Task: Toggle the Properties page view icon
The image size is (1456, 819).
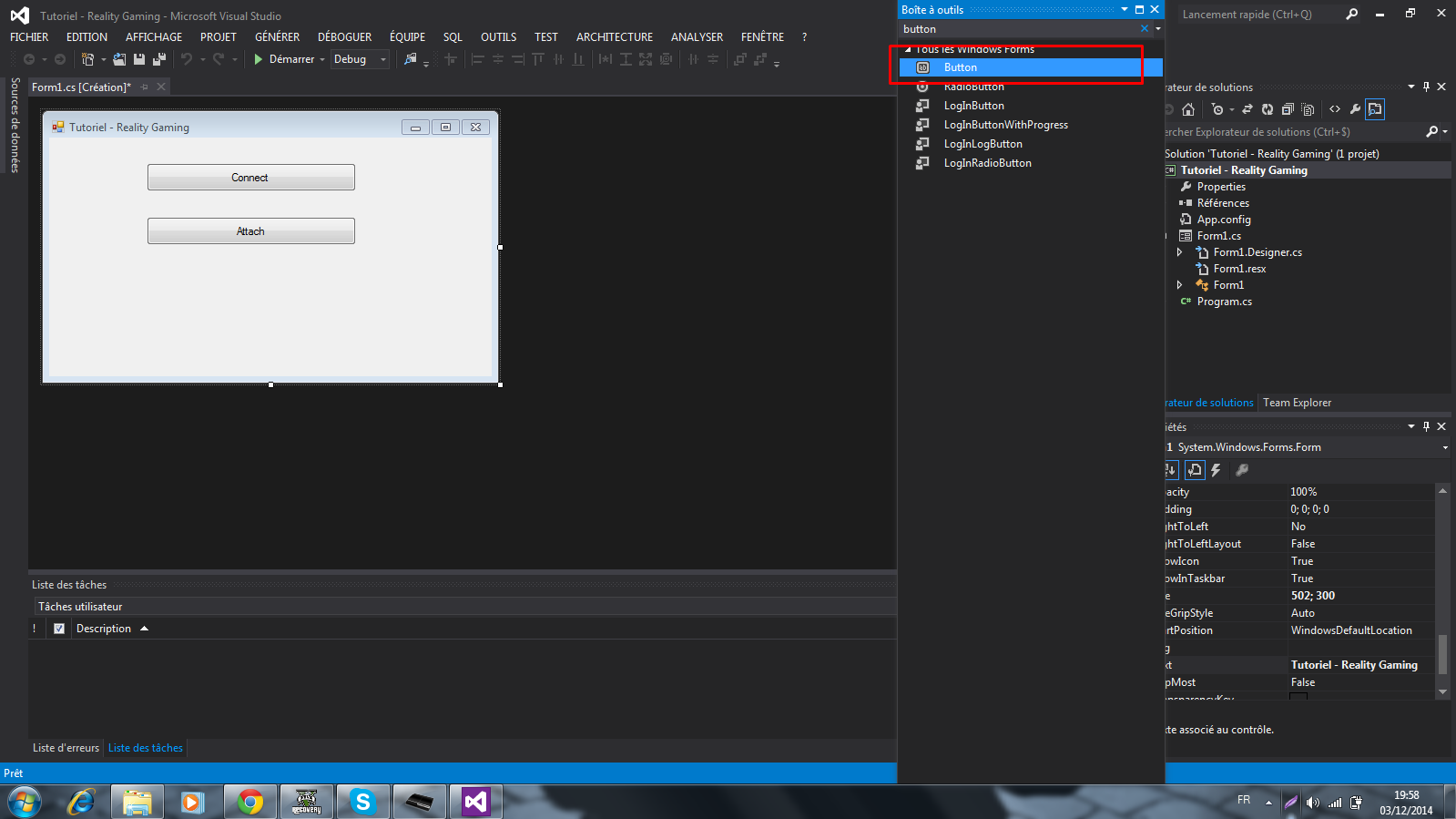Action: click(1196, 470)
